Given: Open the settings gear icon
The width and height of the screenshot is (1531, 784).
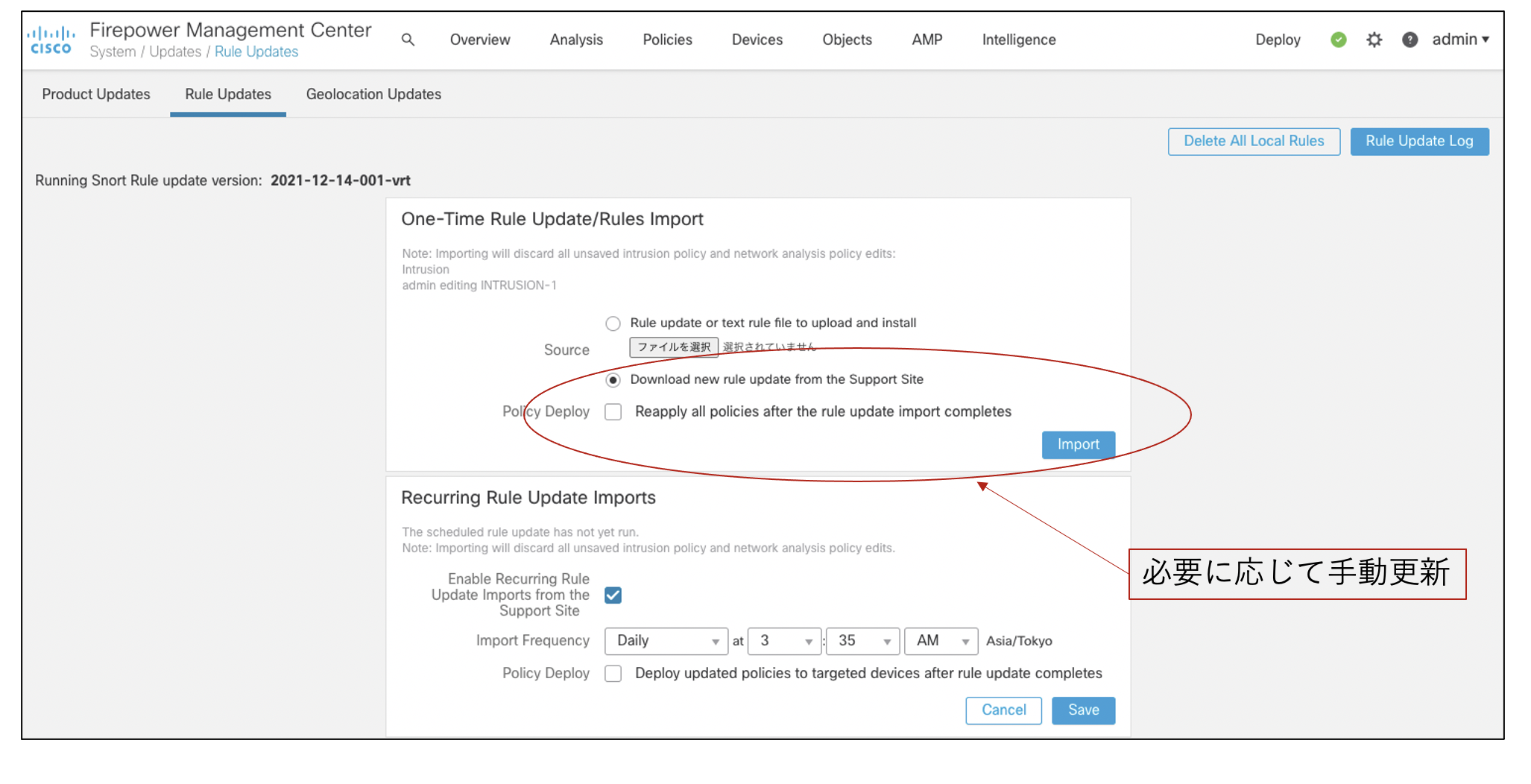Looking at the screenshot, I should click(x=1374, y=39).
